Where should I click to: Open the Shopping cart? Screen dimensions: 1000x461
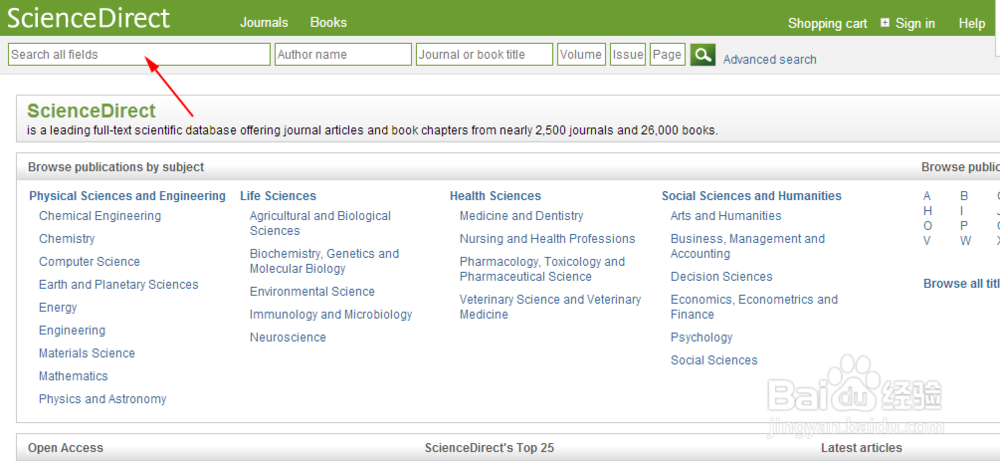click(x=827, y=24)
